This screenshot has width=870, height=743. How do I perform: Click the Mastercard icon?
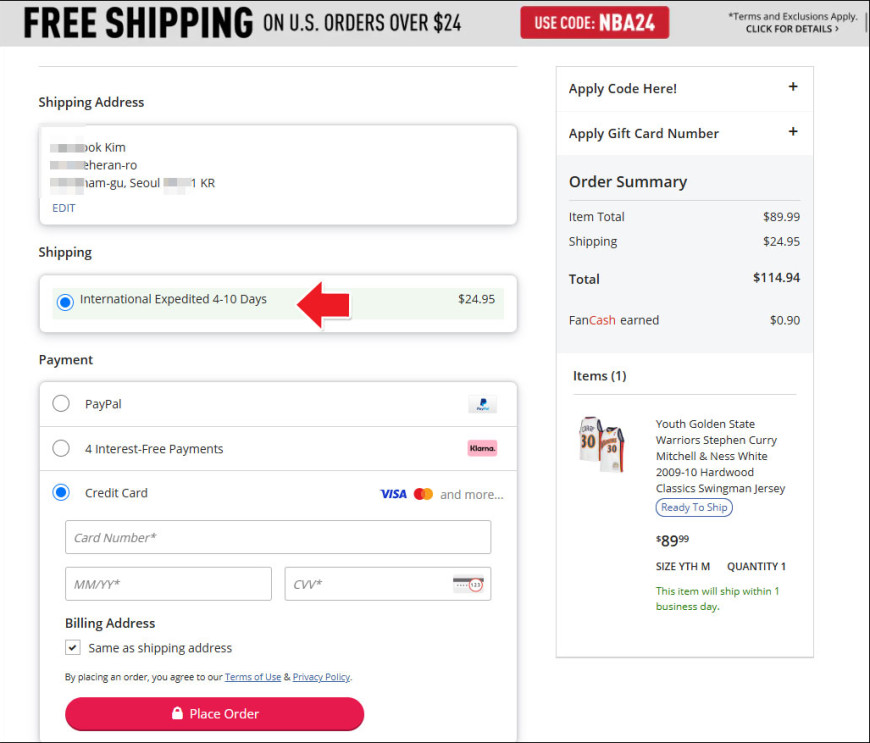pos(423,494)
